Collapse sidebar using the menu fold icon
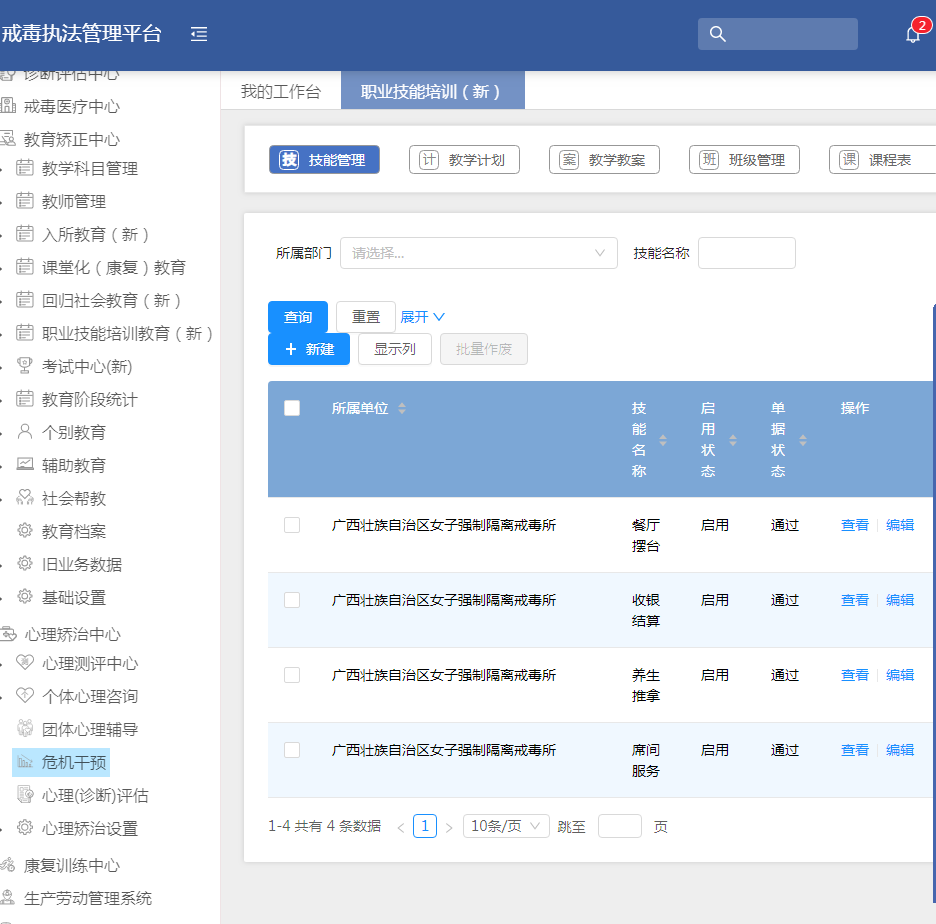The width and height of the screenshot is (936, 924). [x=199, y=34]
